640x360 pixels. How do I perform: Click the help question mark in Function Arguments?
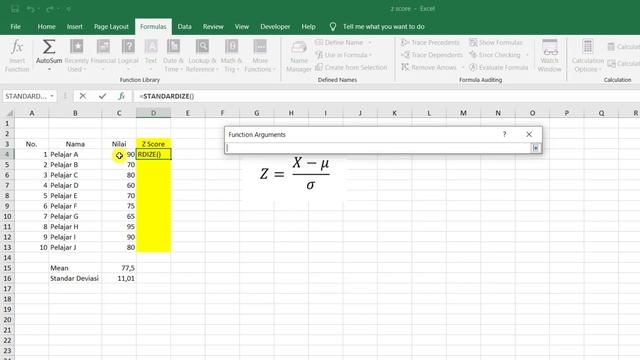(x=504, y=134)
